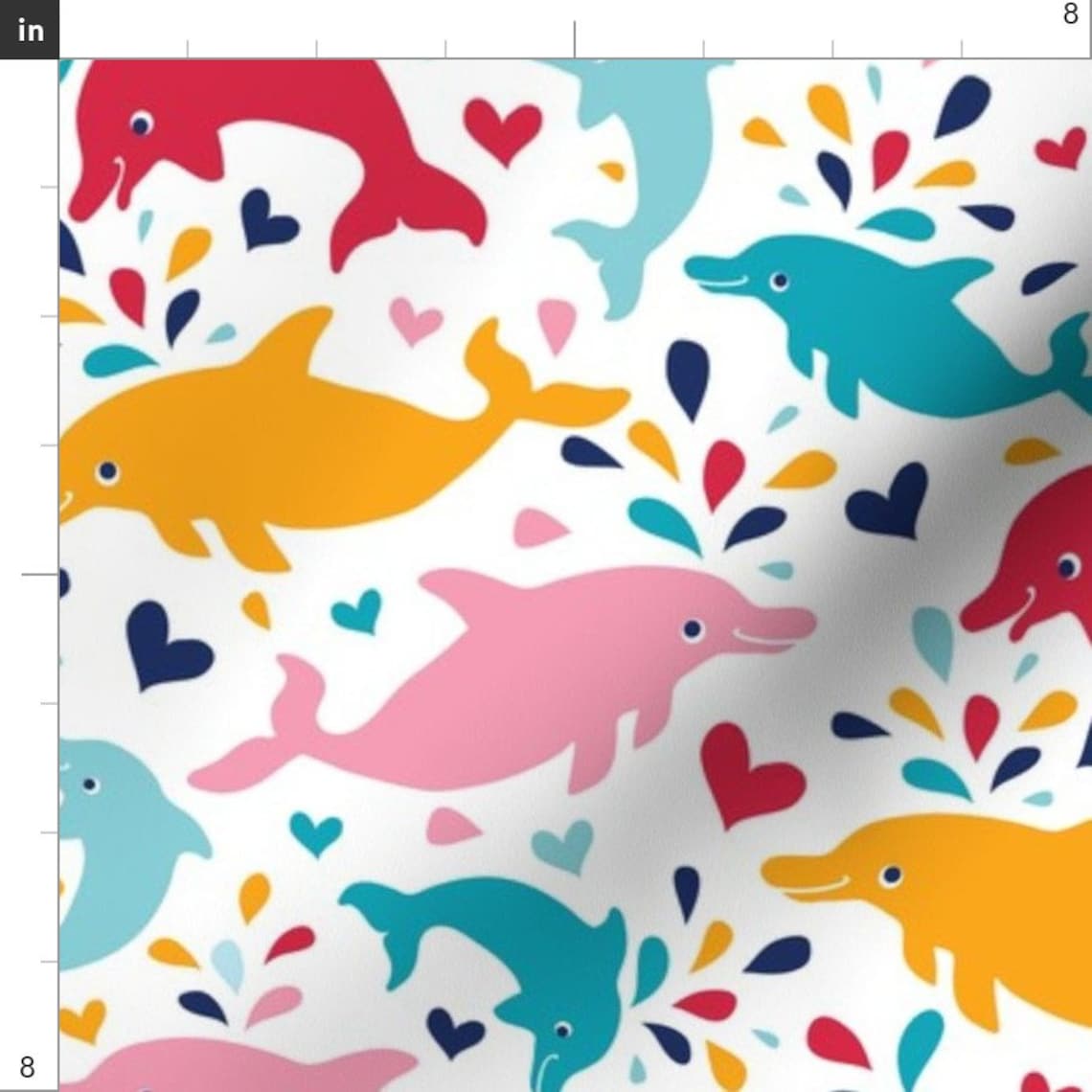Click the 'in' unit indicator badge
Image resolution: width=1092 pixels, height=1092 pixels.
(29, 29)
